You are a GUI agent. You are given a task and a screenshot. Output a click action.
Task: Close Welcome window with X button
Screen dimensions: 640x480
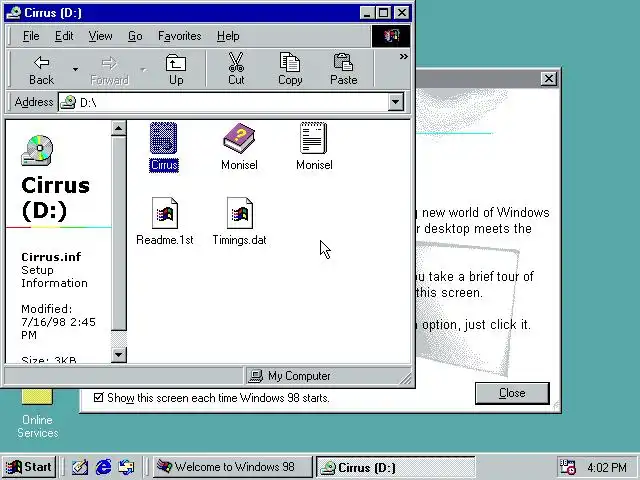click(549, 79)
